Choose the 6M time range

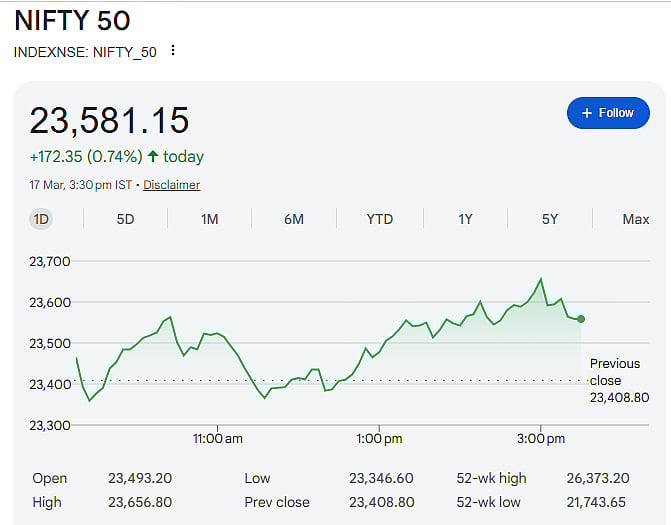tap(294, 219)
